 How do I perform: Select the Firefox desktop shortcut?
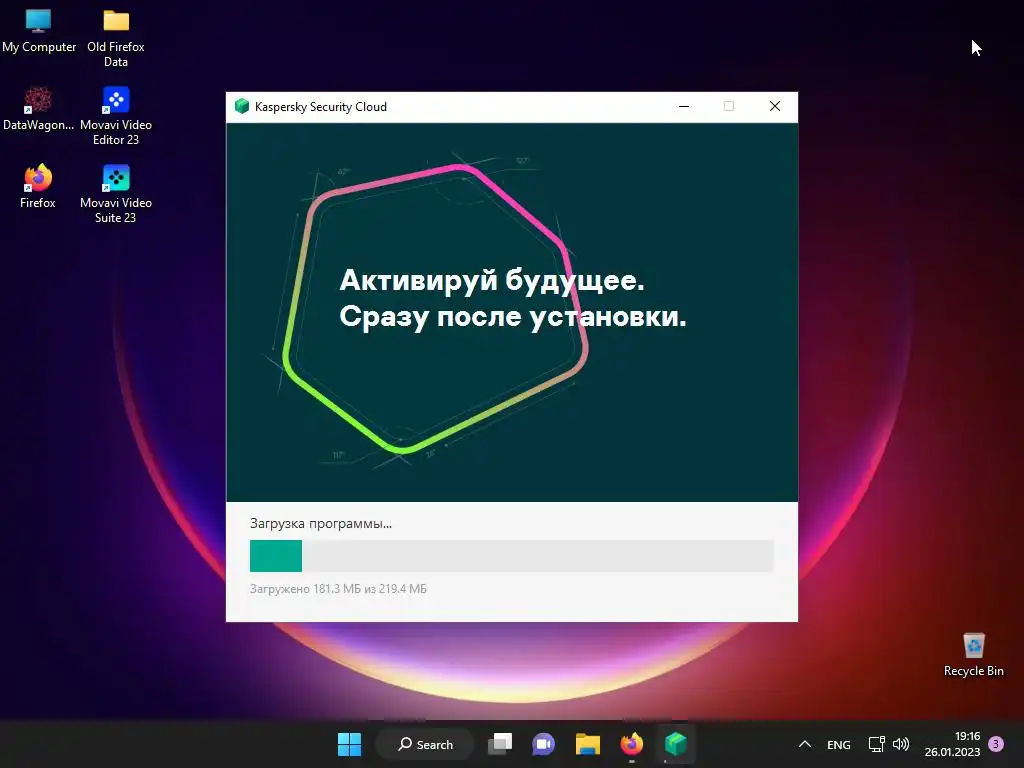38,187
